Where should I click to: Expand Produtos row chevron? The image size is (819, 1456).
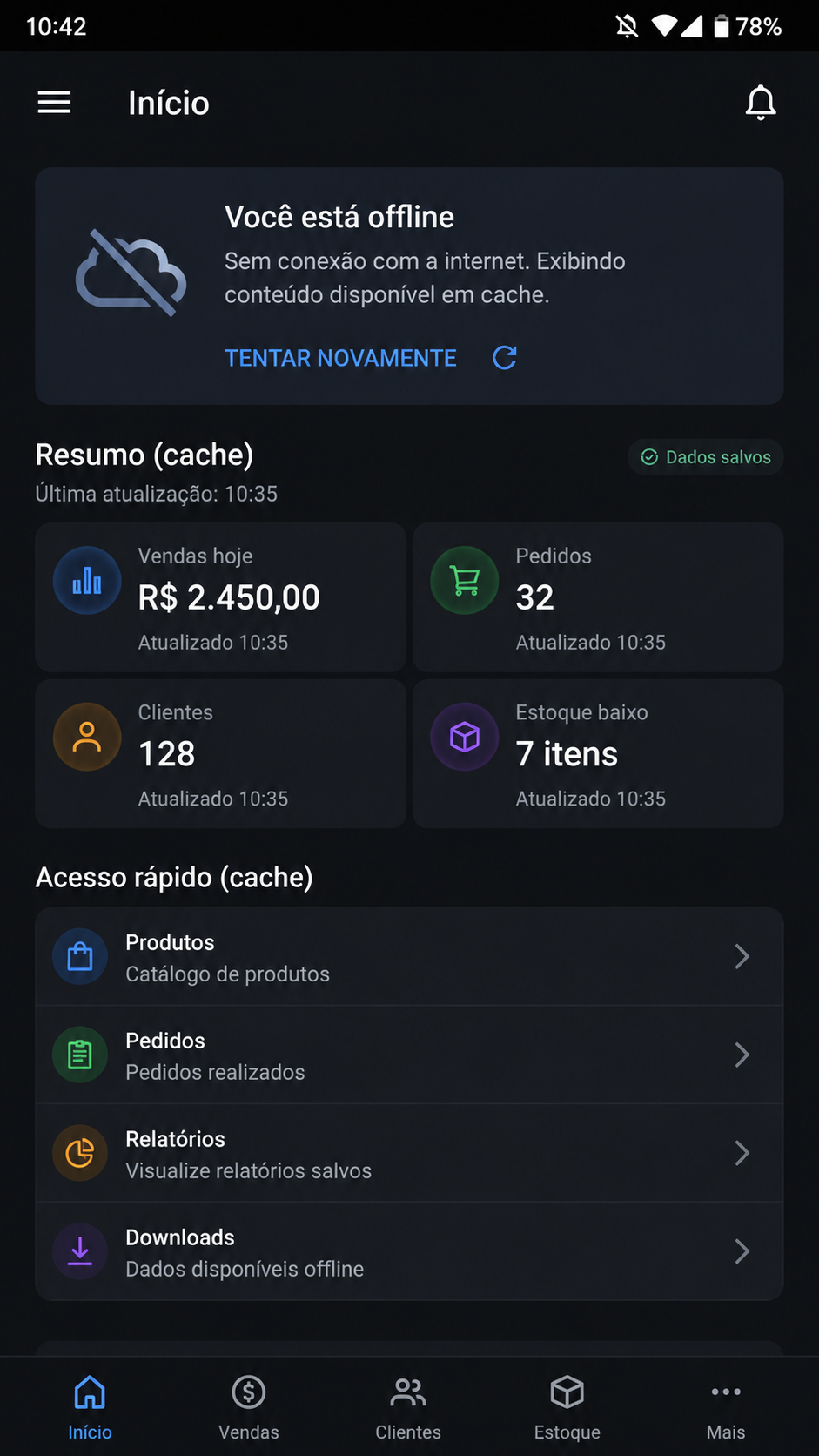point(742,956)
